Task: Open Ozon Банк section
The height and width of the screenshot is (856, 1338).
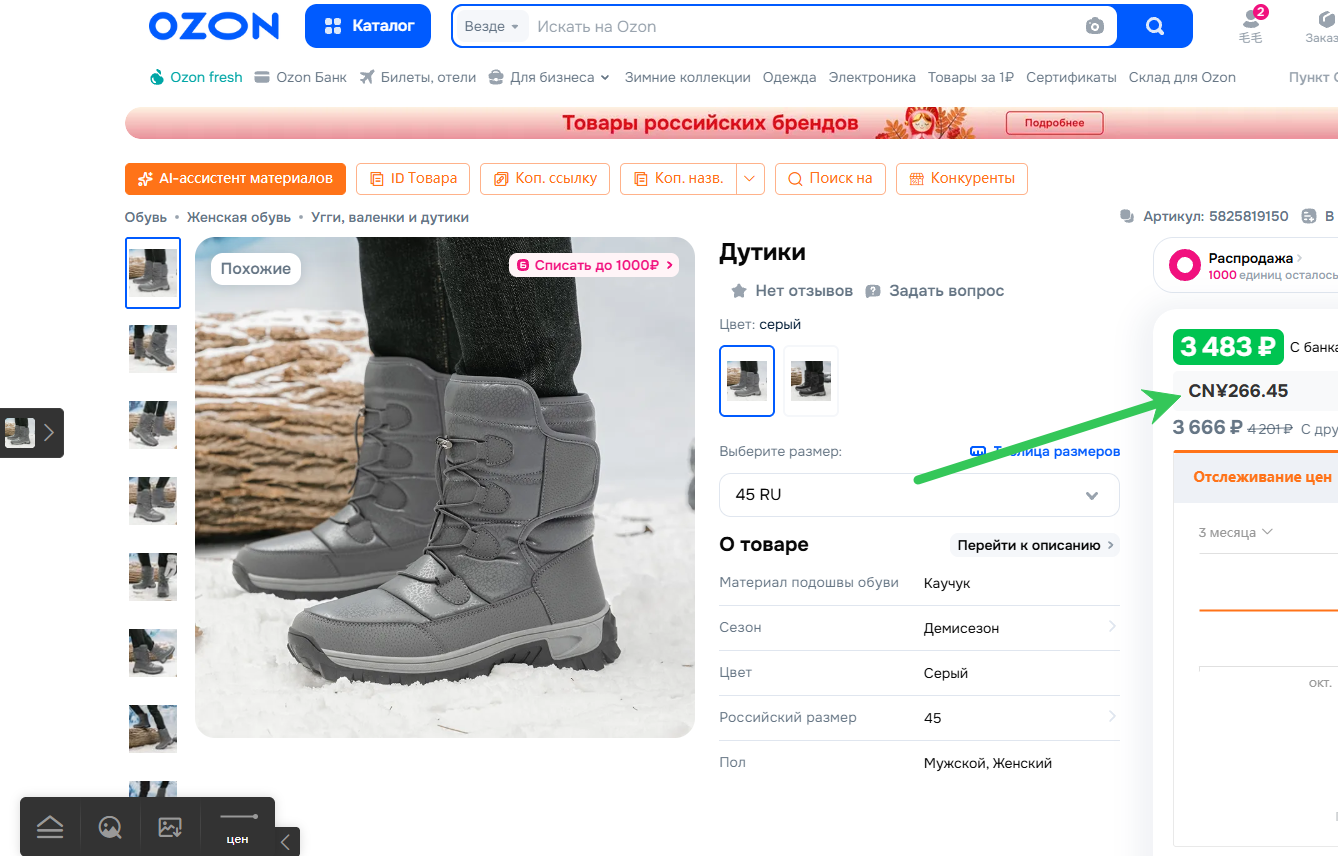Action: (x=301, y=77)
